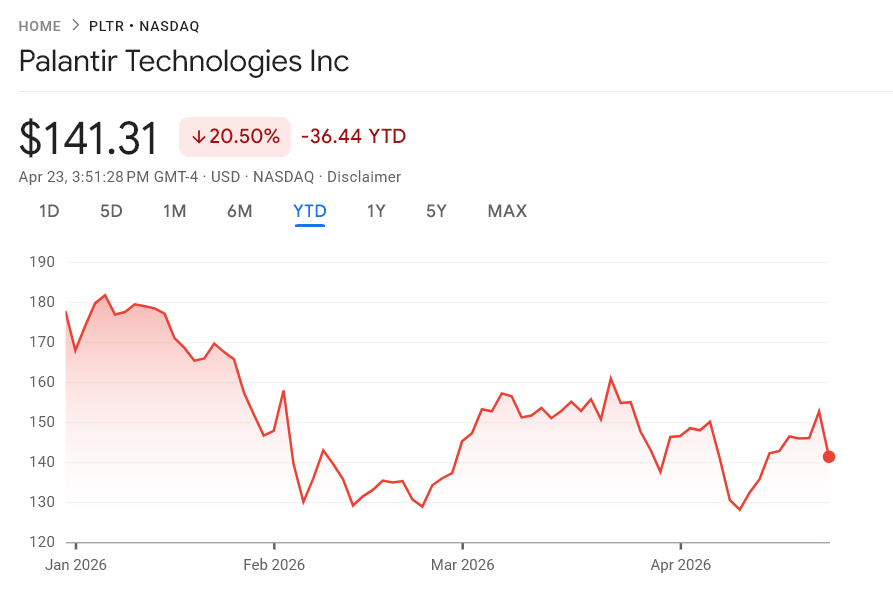
Task: Click the Palantir Technologies Inc title
Action: click(x=183, y=61)
